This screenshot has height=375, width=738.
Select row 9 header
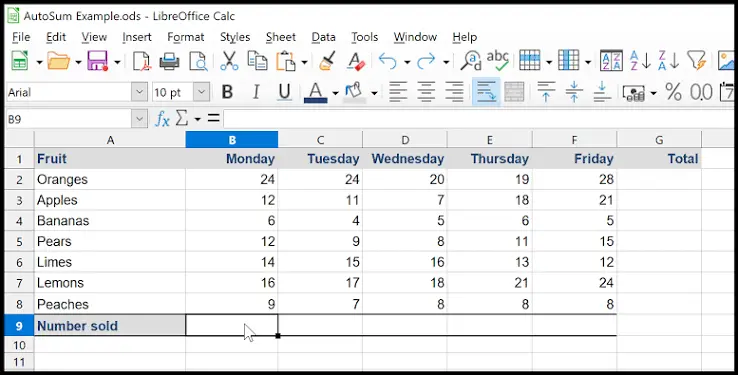(19, 326)
